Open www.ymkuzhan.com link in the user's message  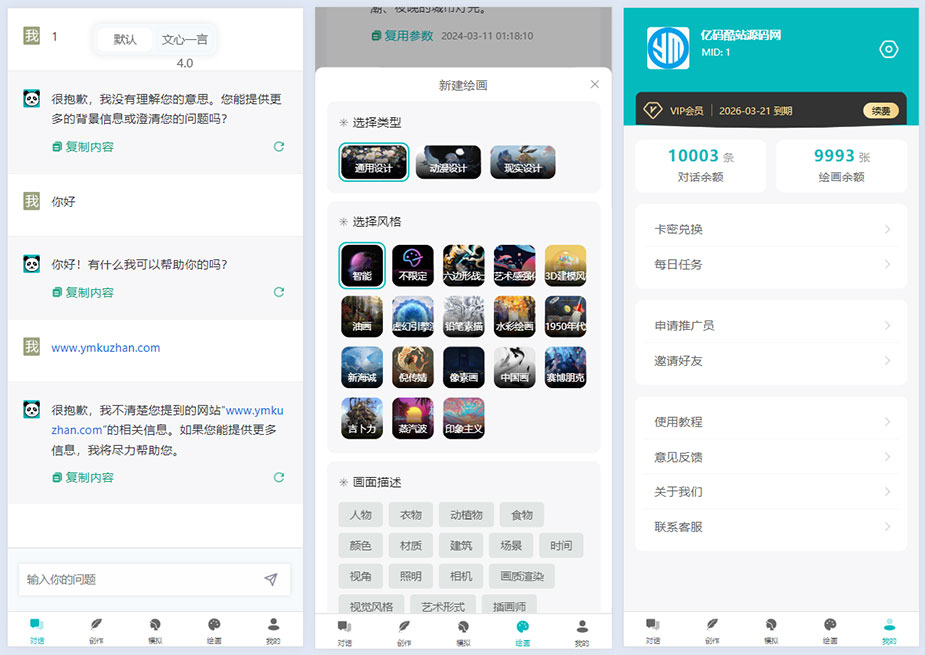pyautogui.click(x=105, y=348)
